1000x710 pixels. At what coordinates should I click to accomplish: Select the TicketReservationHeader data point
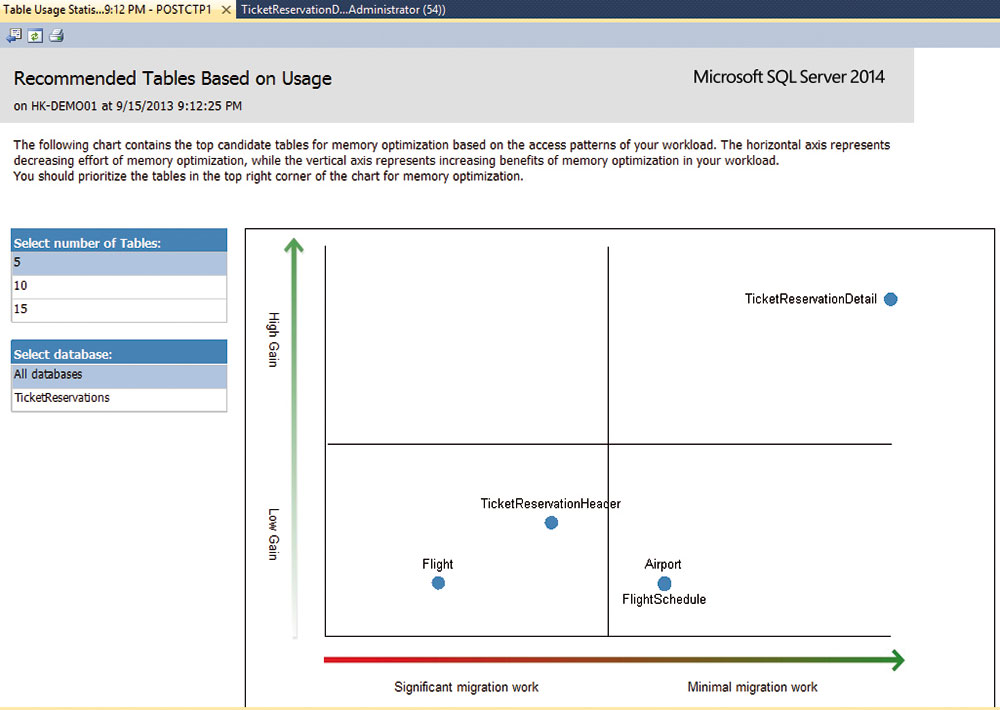coord(551,522)
